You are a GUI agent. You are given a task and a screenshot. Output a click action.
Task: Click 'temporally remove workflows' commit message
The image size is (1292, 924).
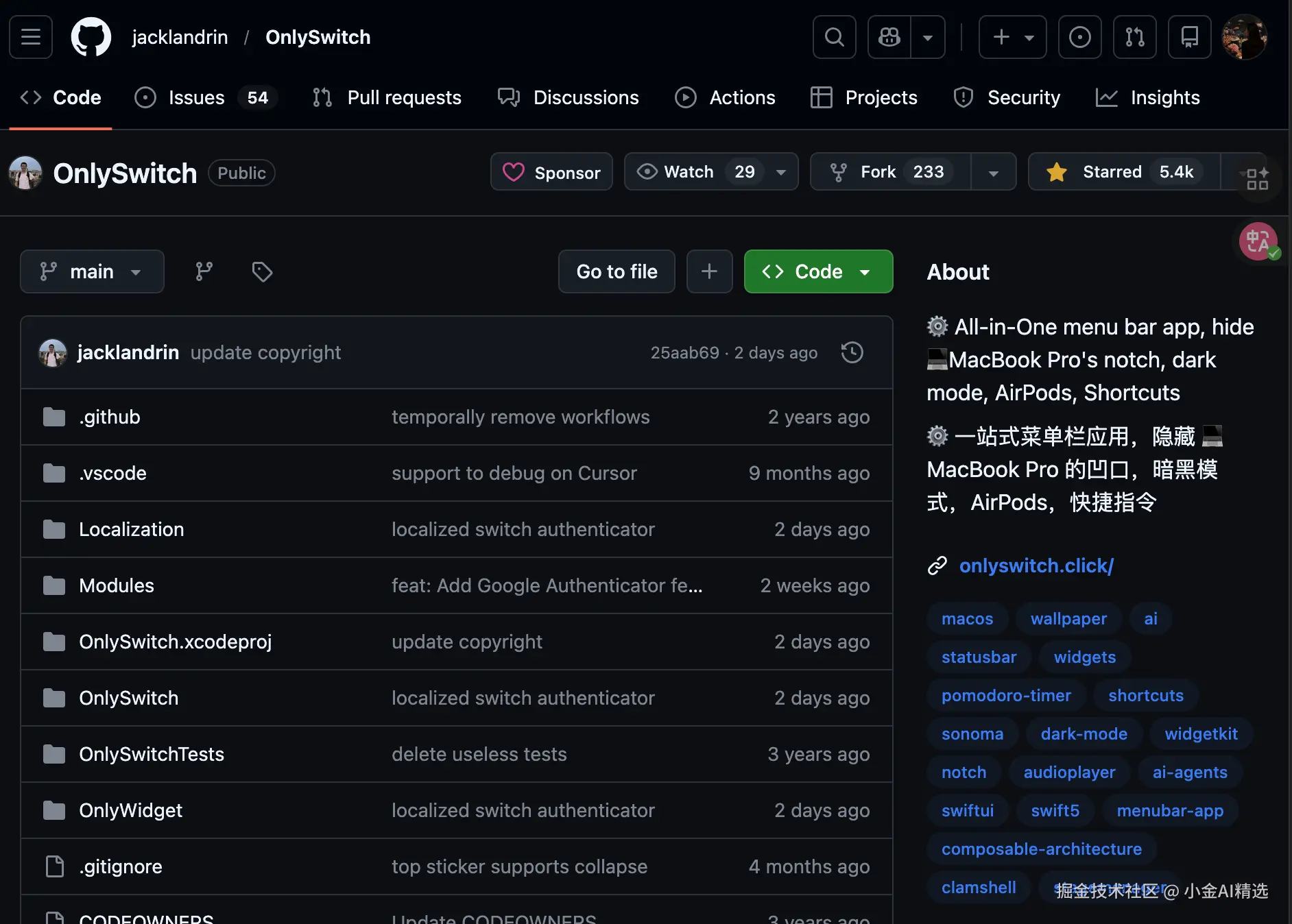click(x=521, y=417)
